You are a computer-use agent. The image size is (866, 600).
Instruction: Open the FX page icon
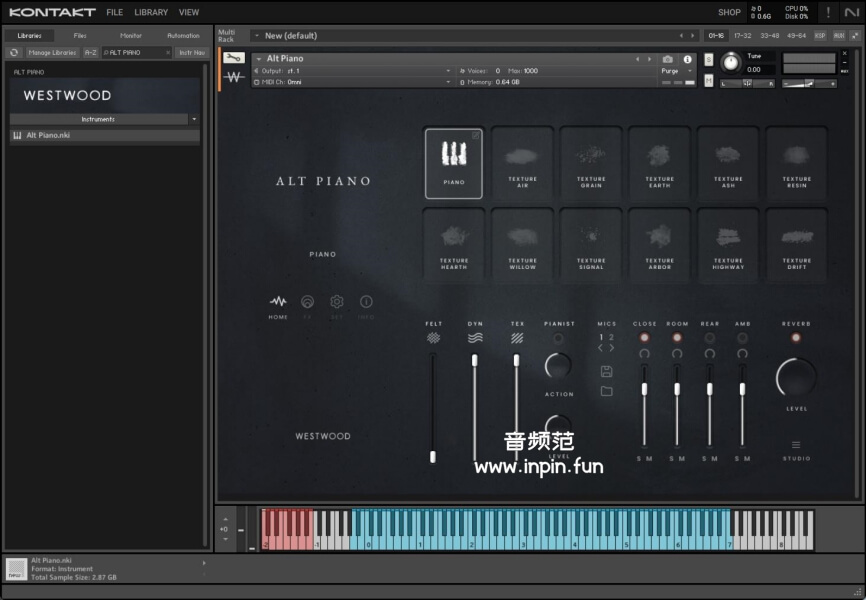tap(307, 302)
